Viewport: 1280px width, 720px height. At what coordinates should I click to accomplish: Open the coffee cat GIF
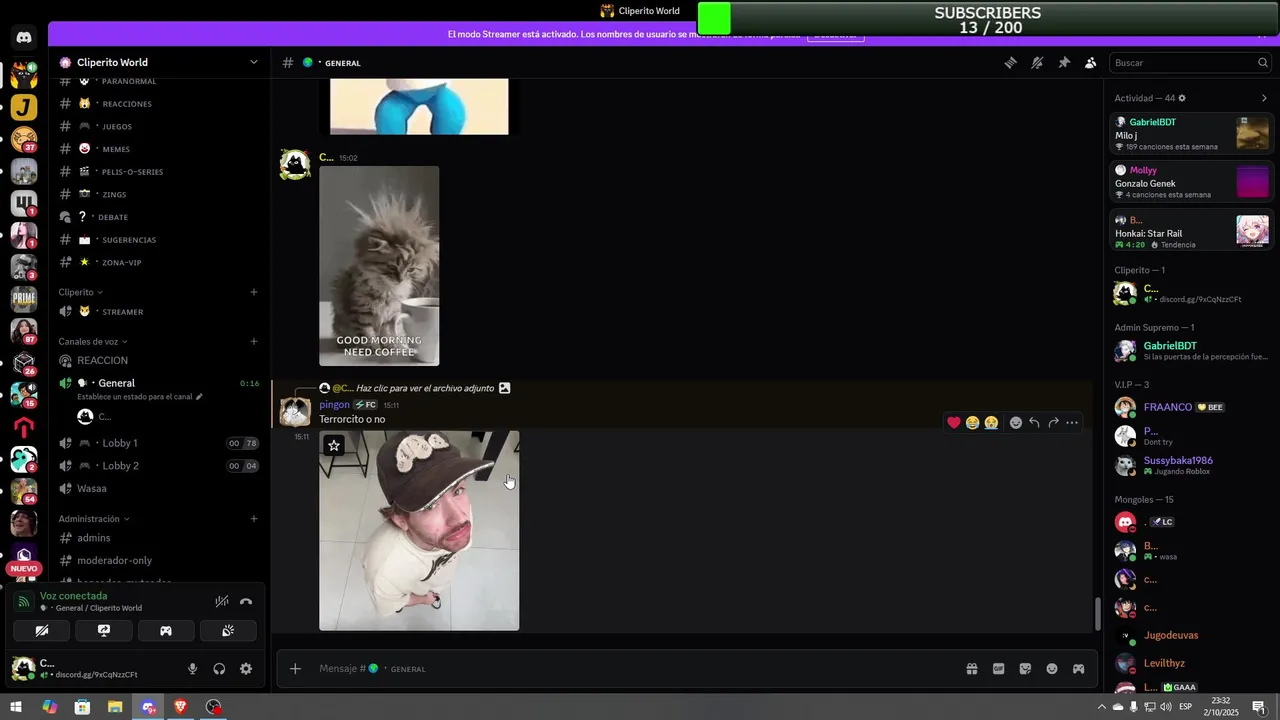tap(379, 266)
